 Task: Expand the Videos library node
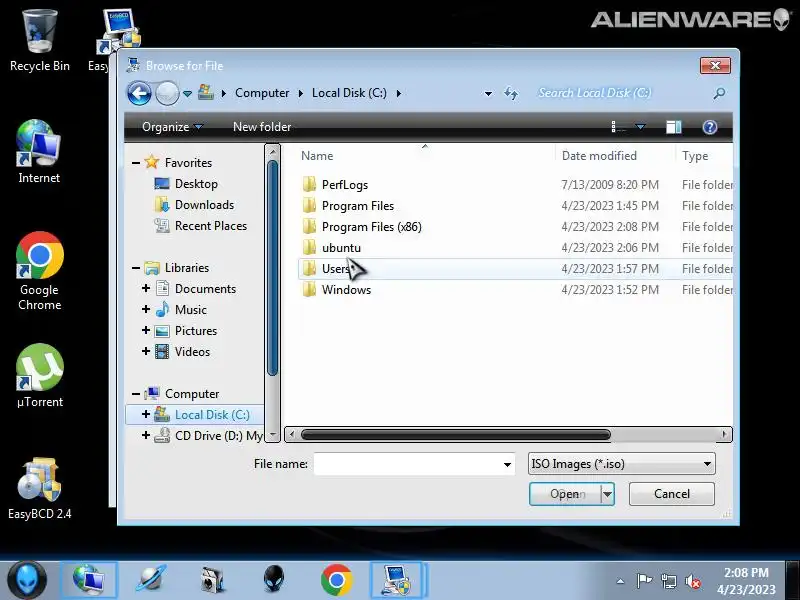click(x=146, y=352)
